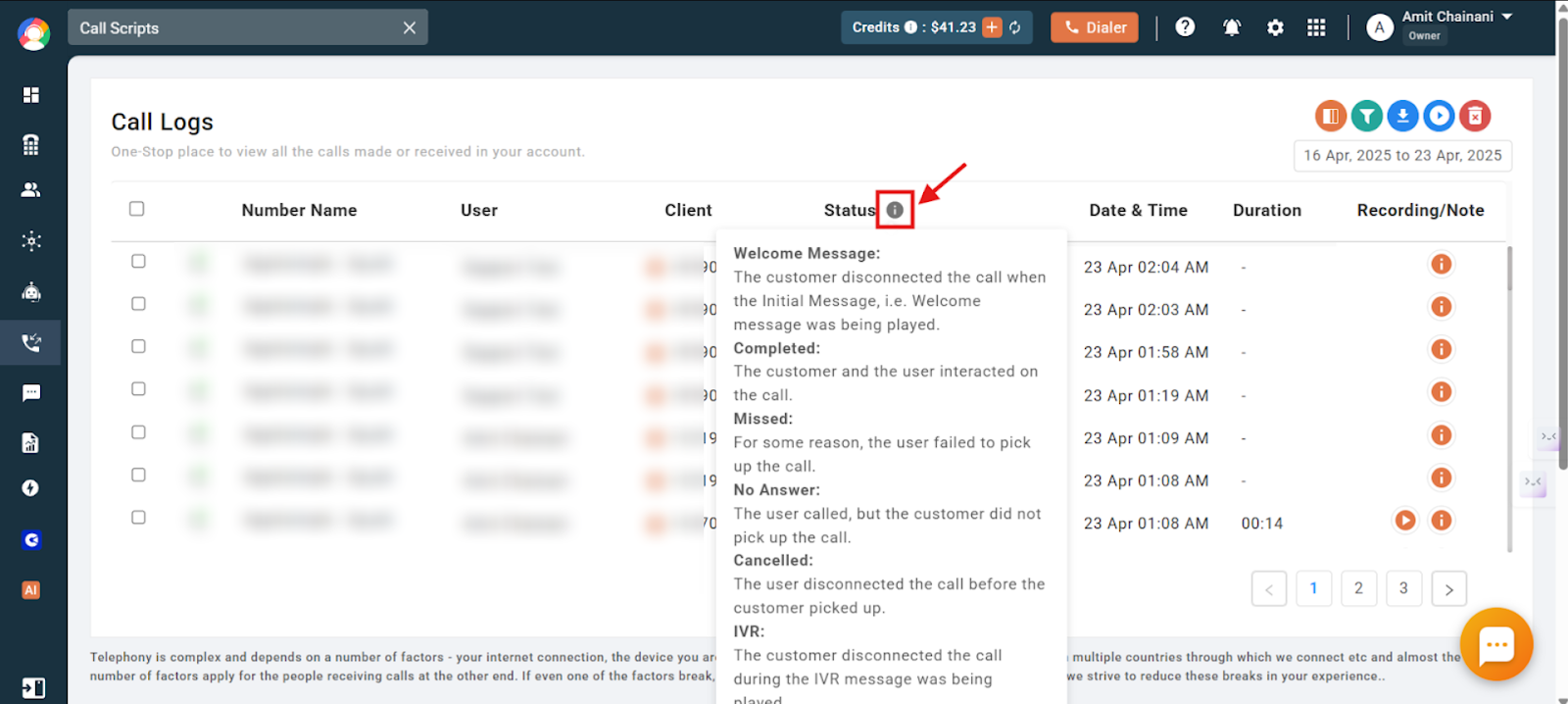Check the row for 23 Apr 01:09 AM

(x=138, y=432)
